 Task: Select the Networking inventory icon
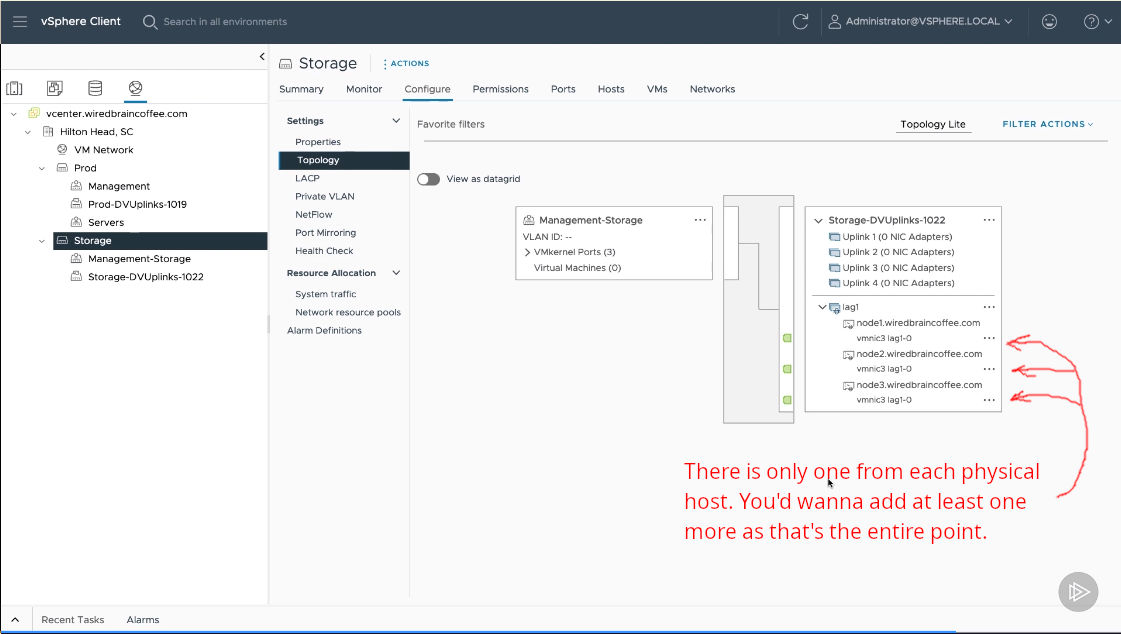click(x=135, y=89)
